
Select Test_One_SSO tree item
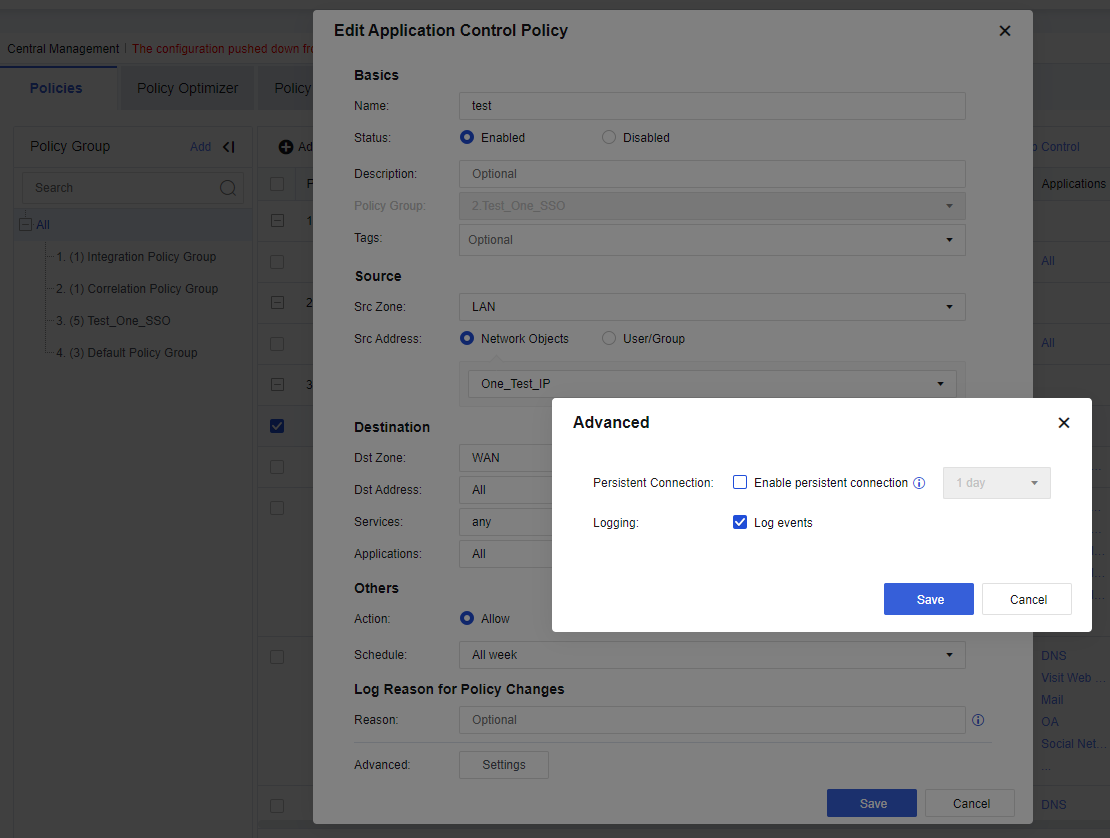pos(113,321)
